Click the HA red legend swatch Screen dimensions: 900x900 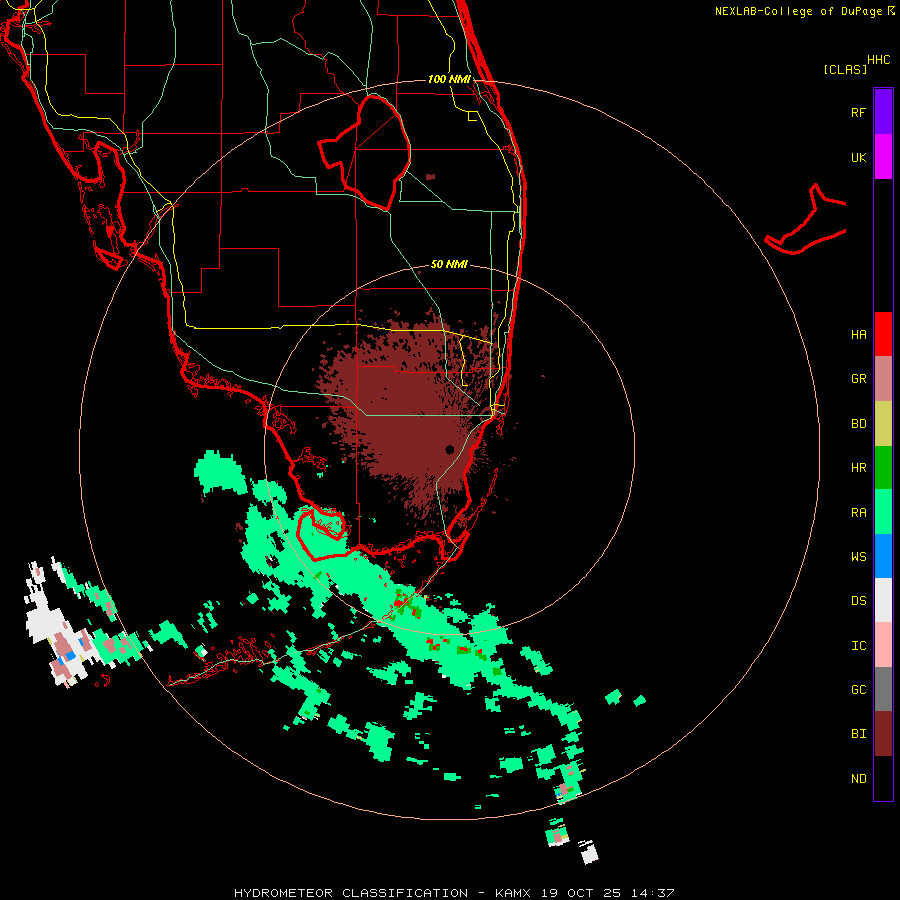pos(883,334)
